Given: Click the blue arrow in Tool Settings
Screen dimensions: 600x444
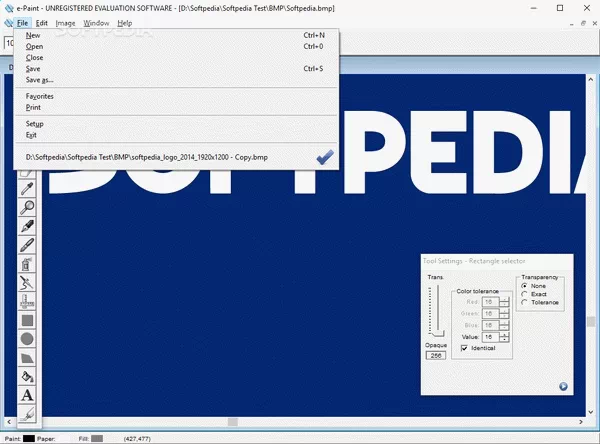Looking at the screenshot, I should click(x=563, y=386).
